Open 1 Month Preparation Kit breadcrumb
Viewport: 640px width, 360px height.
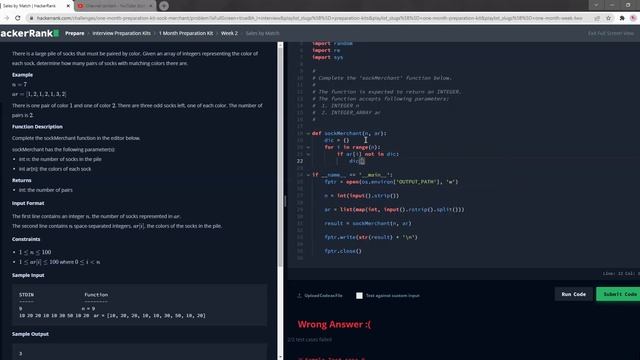(x=186, y=33)
